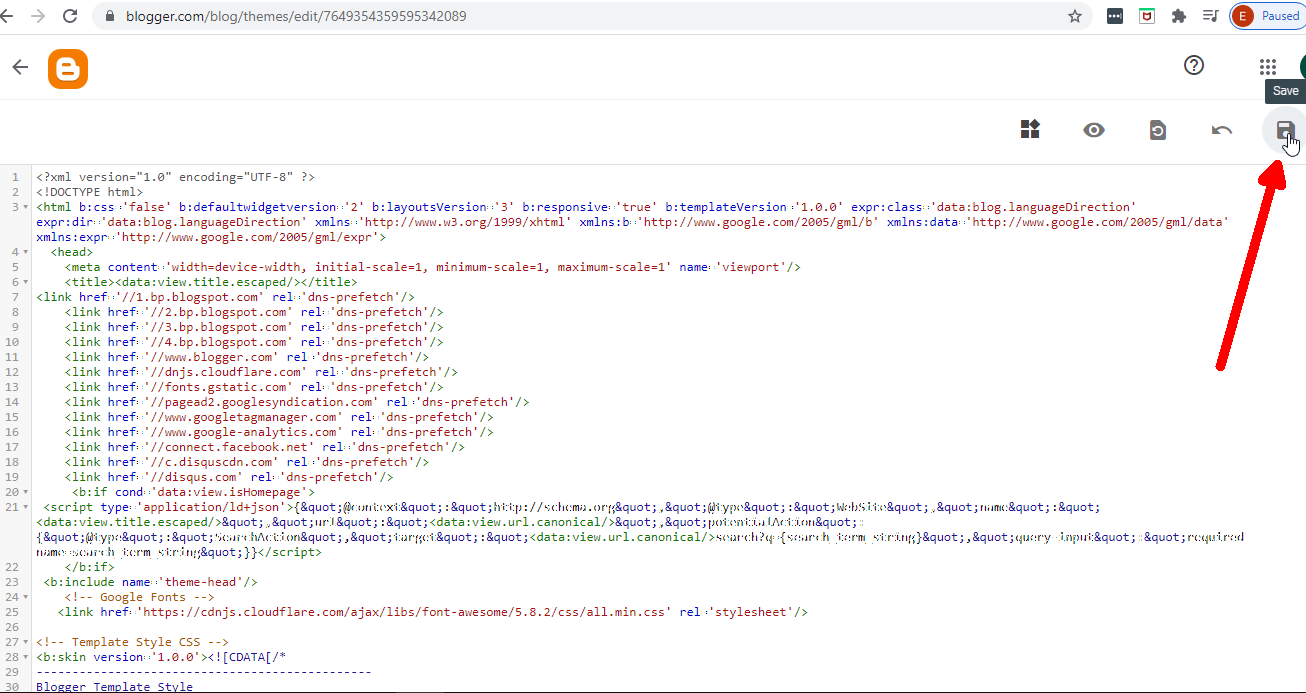Click the orange Blogger logo
The width and height of the screenshot is (1306, 693).
(x=68, y=68)
